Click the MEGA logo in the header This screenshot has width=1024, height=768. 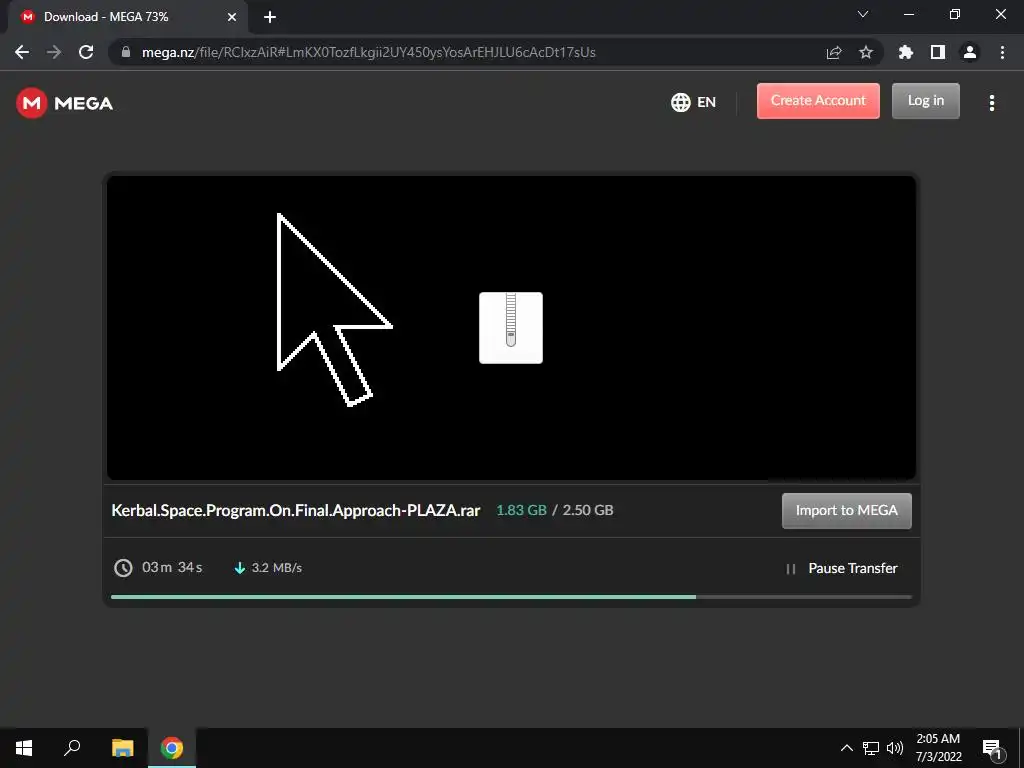coord(65,103)
